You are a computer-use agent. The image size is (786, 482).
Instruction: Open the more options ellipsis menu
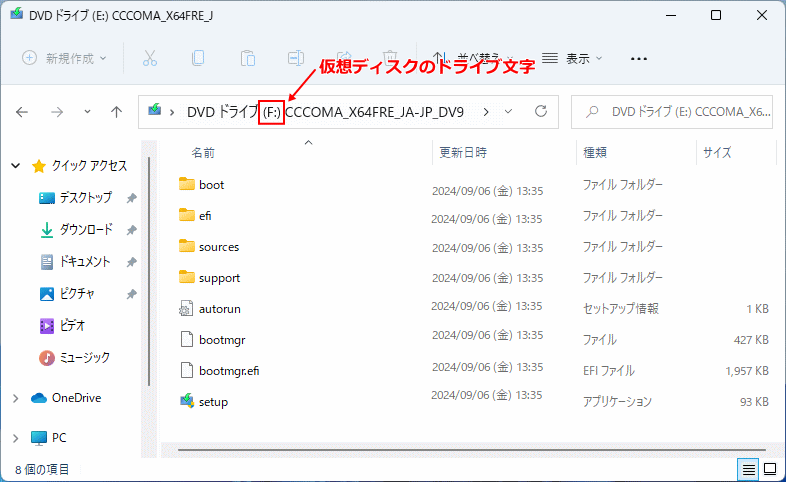(639, 58)
